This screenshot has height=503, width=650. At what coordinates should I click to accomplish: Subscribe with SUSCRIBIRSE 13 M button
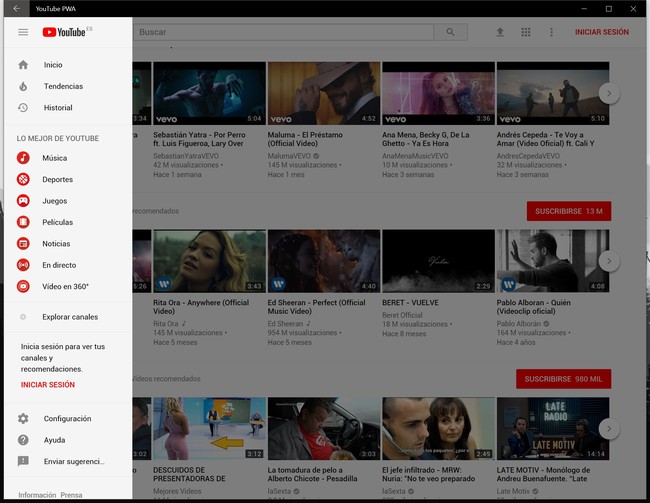pyautogui.click(x=569, y=211)
